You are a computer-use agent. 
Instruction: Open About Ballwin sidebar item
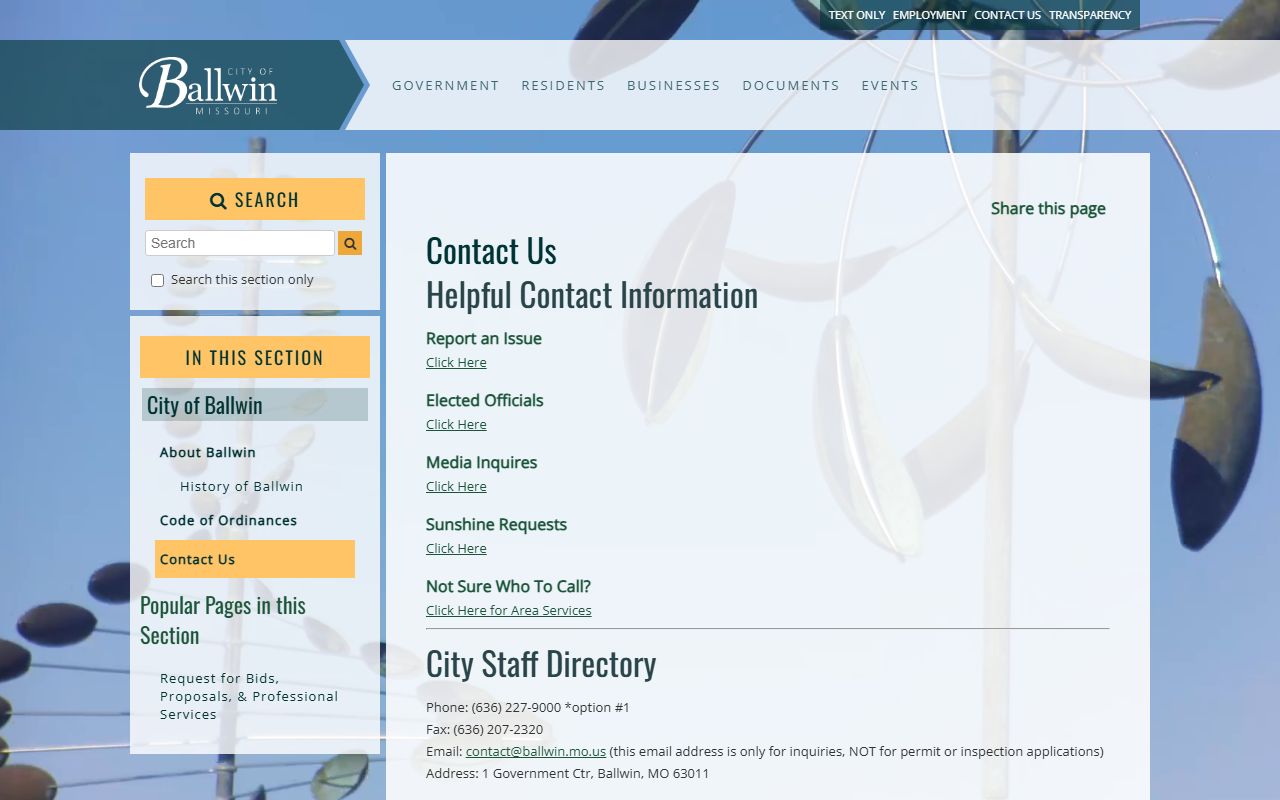(208, 452)
